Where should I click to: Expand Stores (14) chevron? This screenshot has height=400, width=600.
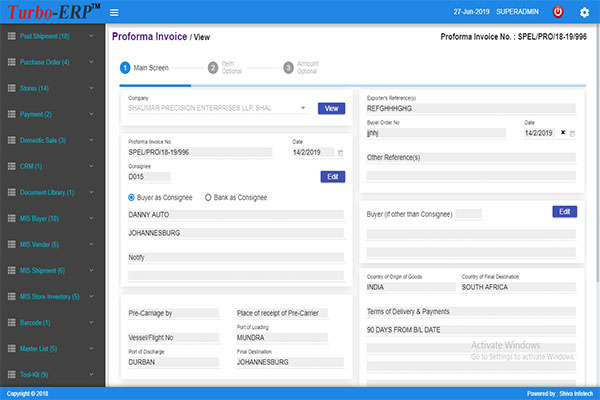click(91, 88)
